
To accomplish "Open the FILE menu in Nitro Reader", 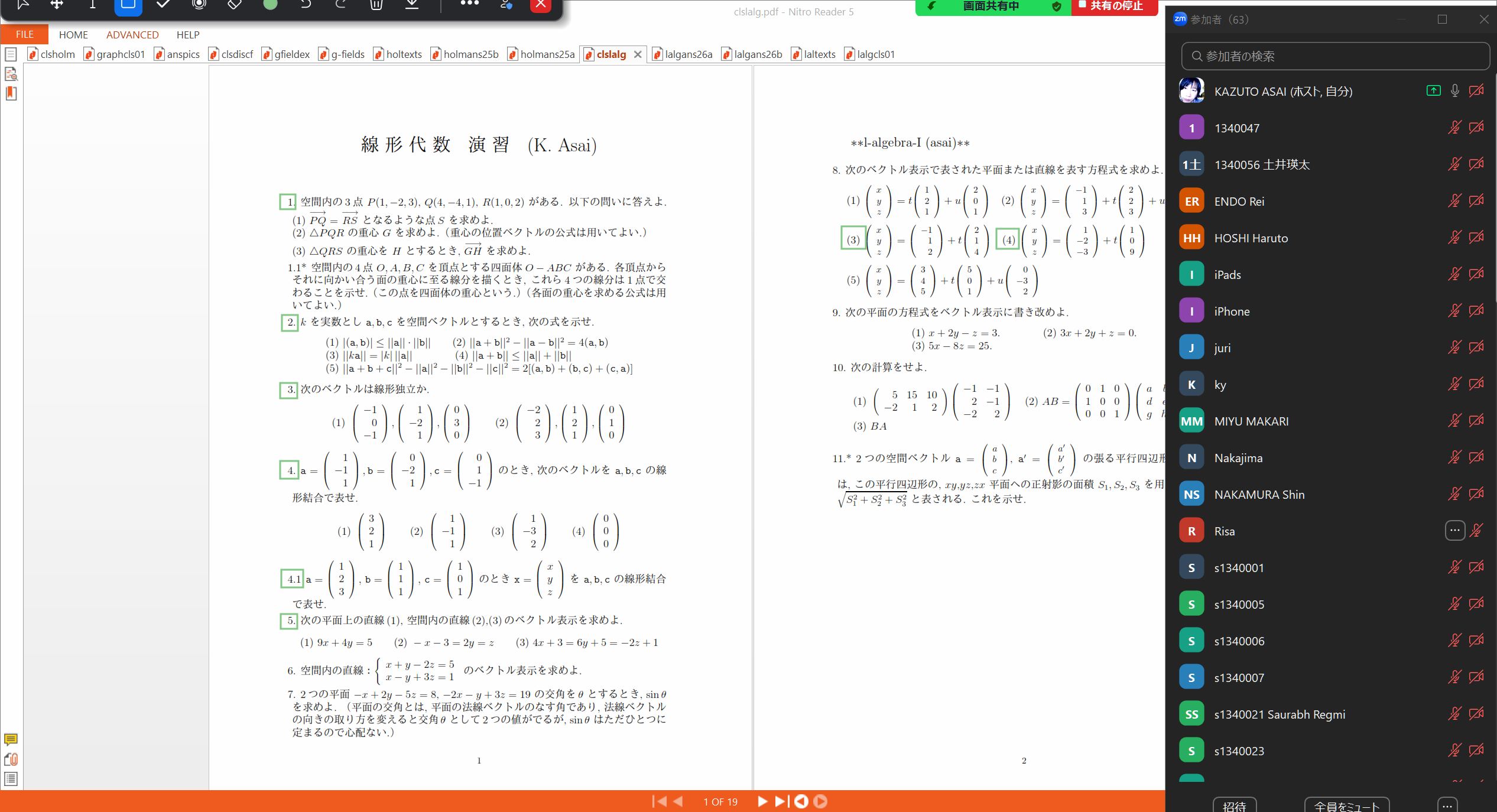I will pos(24,34).
